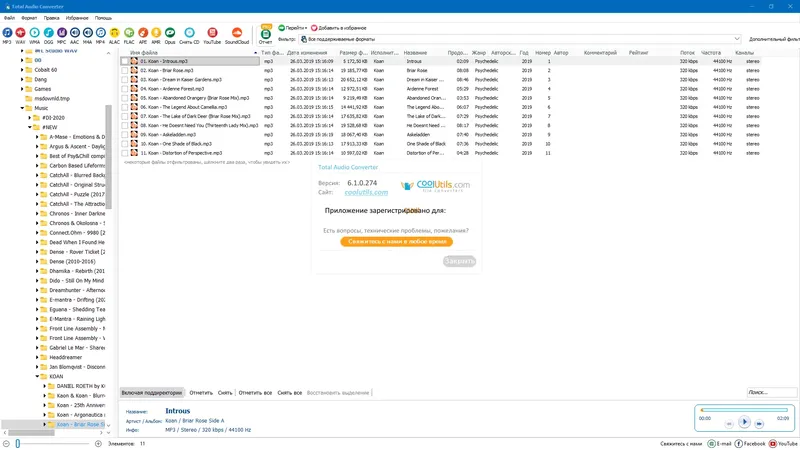Choose APE conversion icon
Screen dimensions: 800x450
tap(143, 34)
